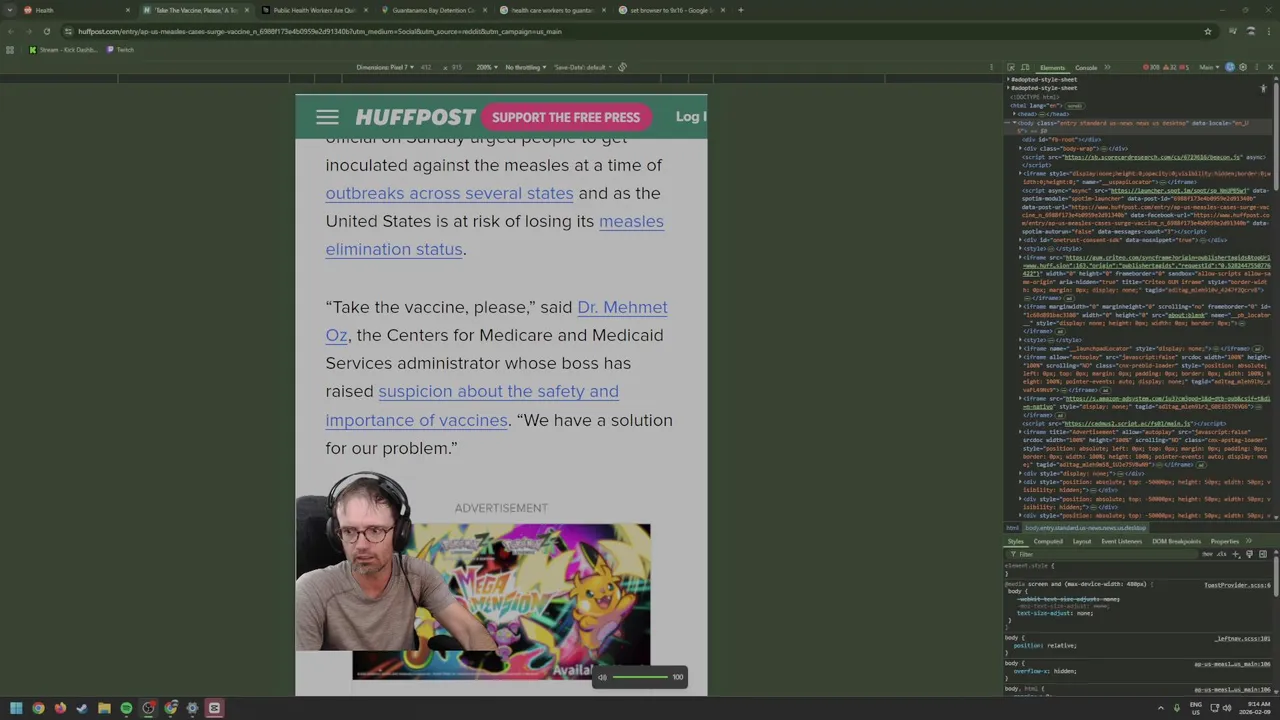
Task: Open suspicion about safety of vaccines link
Action: 472,406
